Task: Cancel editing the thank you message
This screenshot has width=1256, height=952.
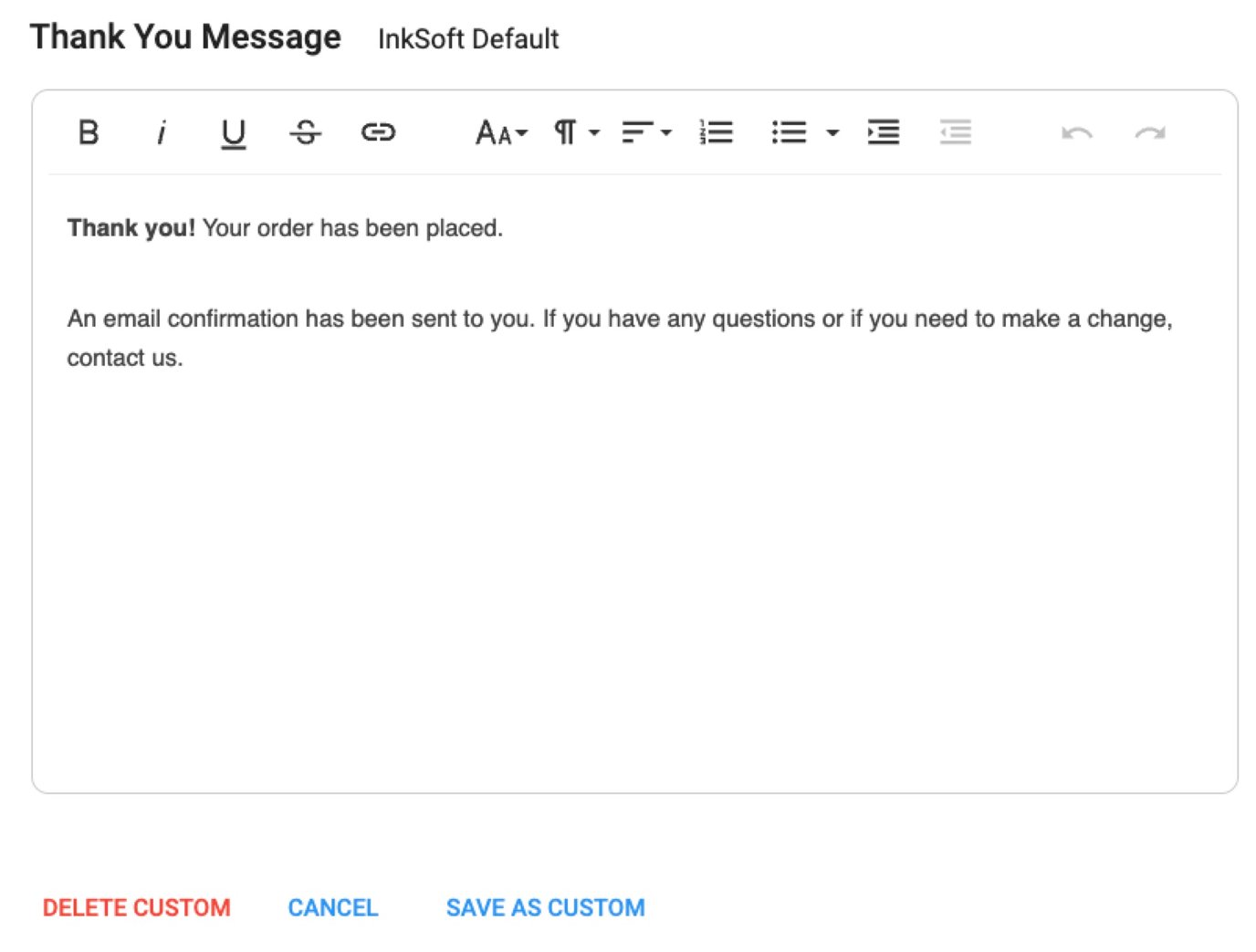Action: click(x=333, y=907)
